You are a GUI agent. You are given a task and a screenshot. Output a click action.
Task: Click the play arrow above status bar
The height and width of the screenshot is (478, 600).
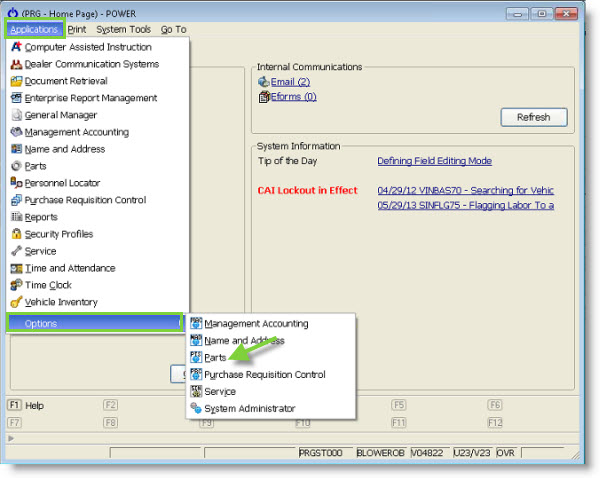[11, 438]
